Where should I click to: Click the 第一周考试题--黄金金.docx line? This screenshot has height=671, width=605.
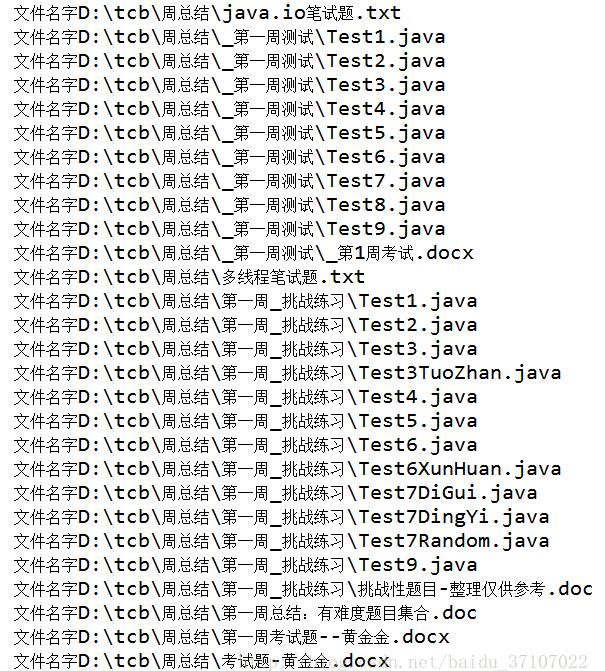[231, 636]
